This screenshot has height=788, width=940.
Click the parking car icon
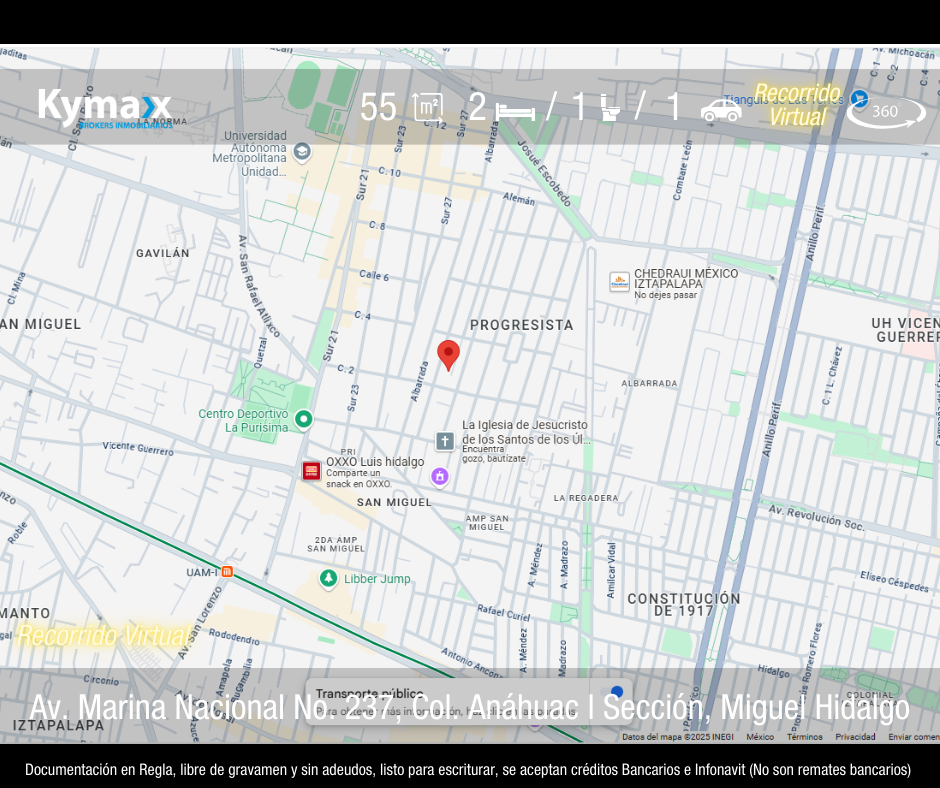(x=721, y=110)
